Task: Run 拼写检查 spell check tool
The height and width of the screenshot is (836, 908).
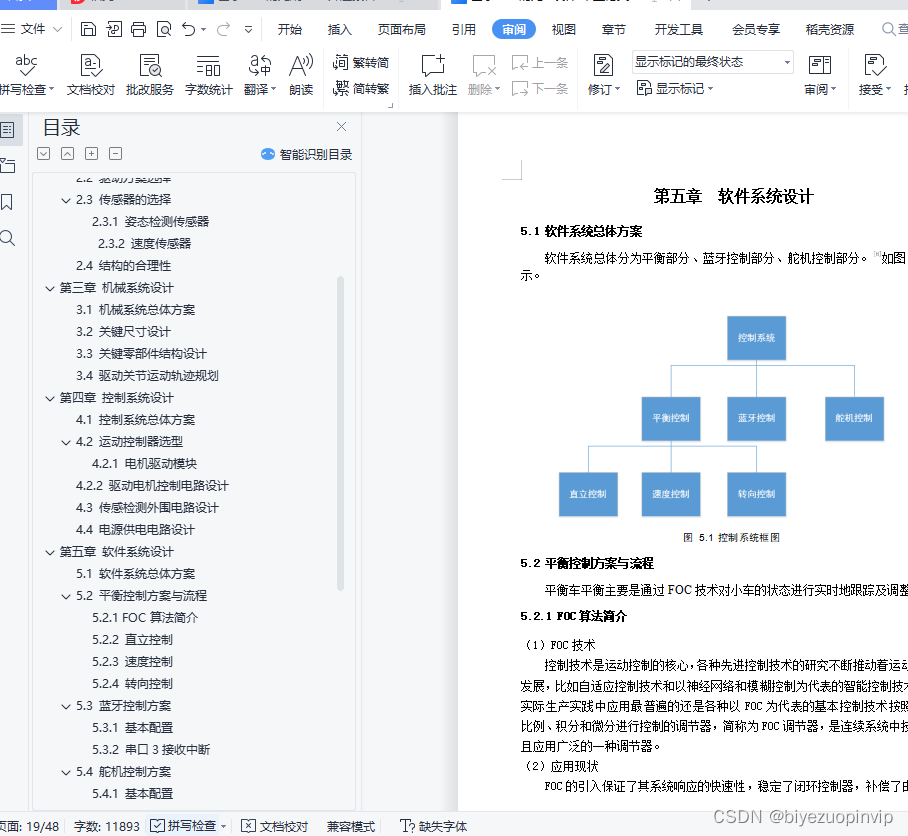Action: pyautogui.click(x=26, y=75)
